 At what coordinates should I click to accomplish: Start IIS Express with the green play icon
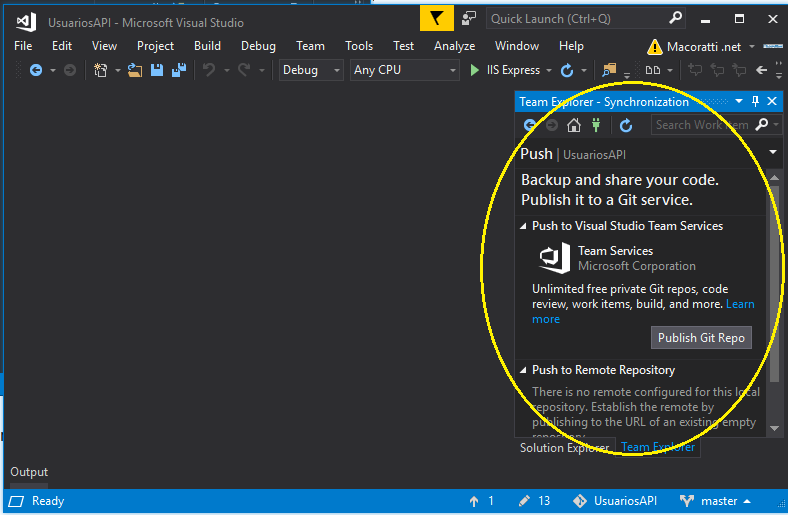(474, 70)
